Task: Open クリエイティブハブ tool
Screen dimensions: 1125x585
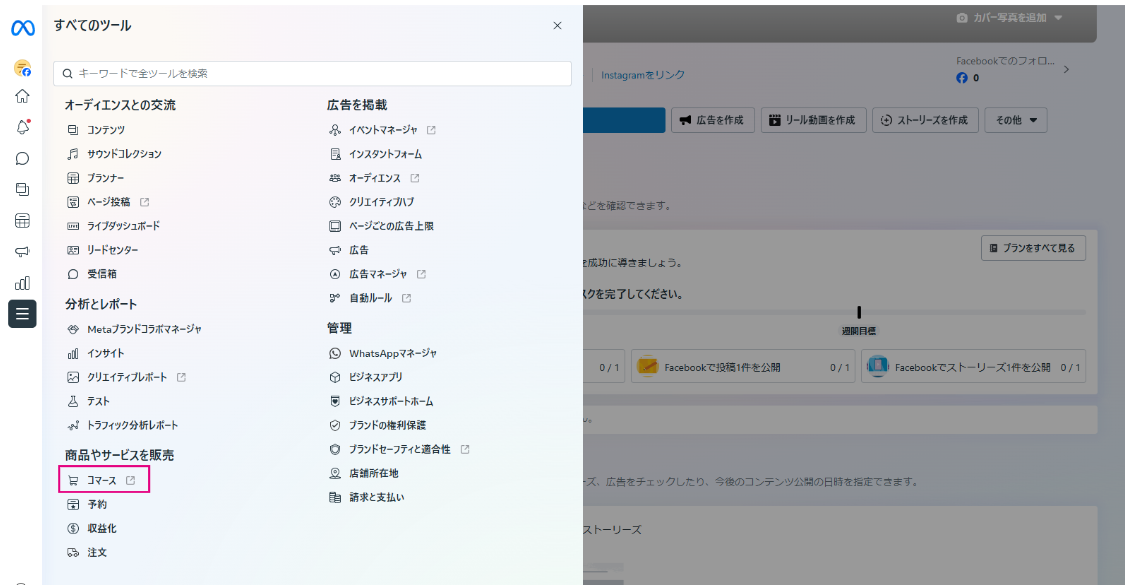Action: [372, 202]
